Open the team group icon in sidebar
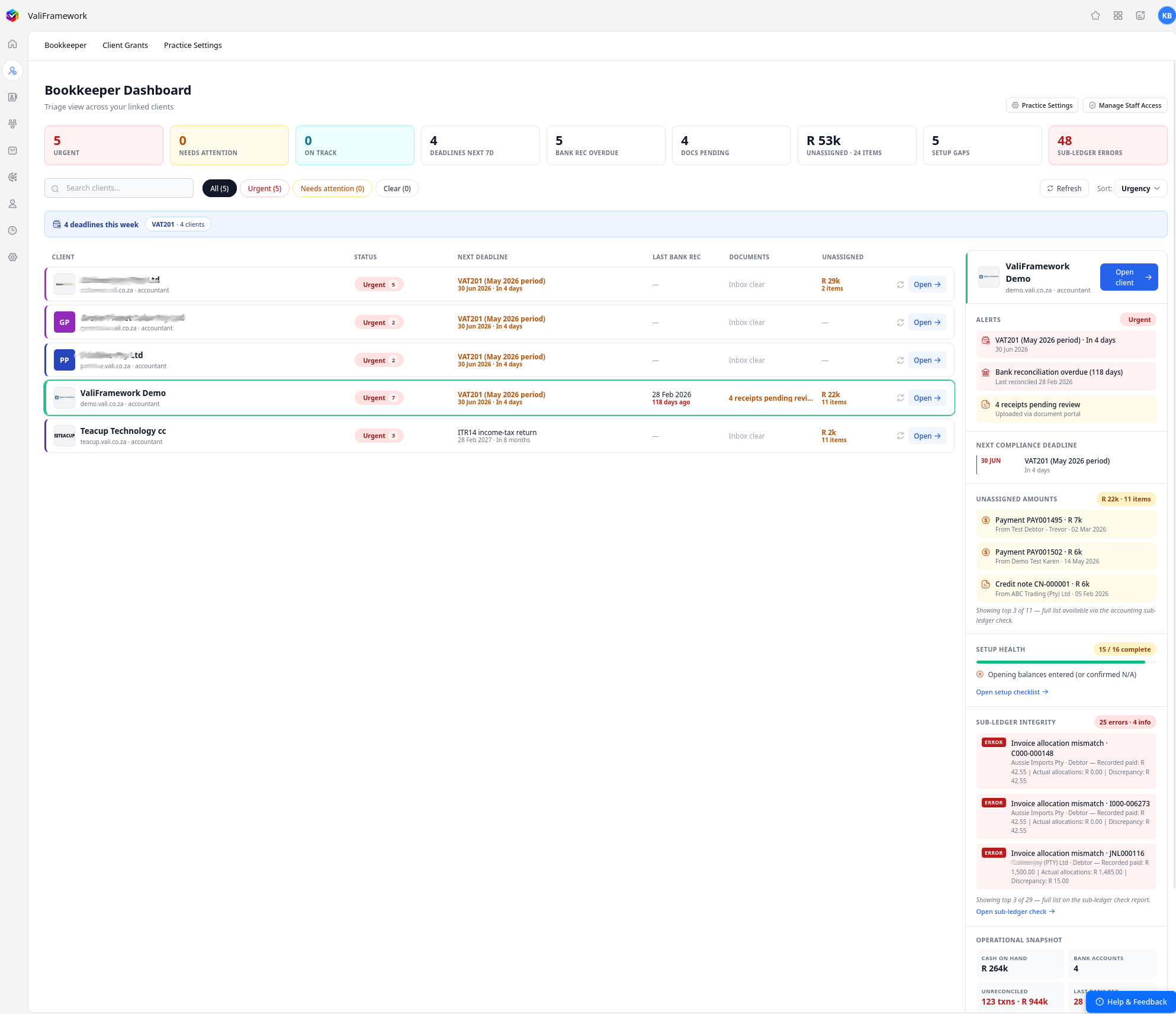Screen dimensions: 1176x1014 click(12, 124)
